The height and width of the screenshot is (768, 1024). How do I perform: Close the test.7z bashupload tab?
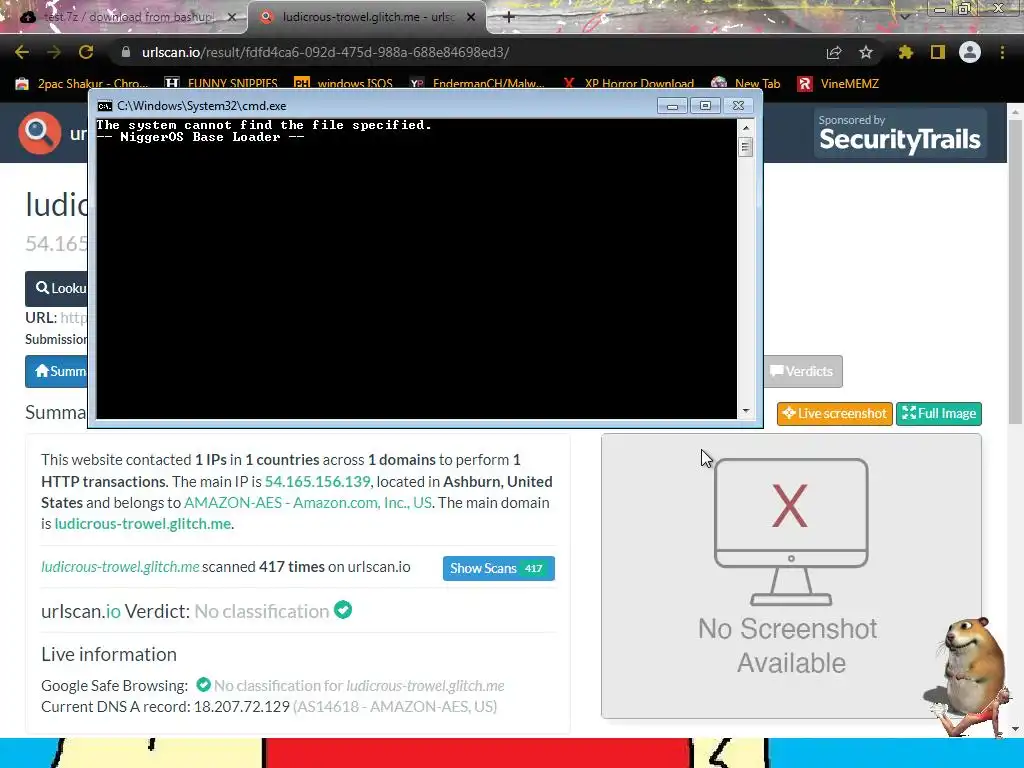232,18
